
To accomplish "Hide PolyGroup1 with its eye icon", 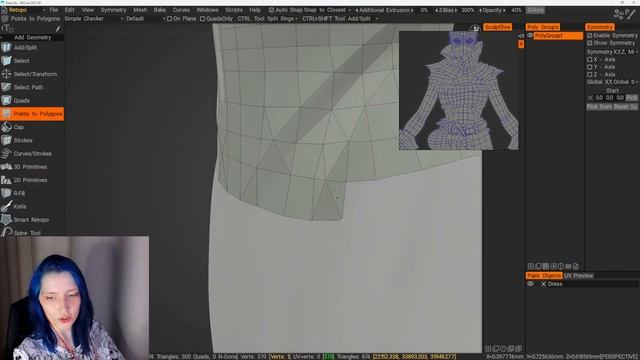I will 530,36.
